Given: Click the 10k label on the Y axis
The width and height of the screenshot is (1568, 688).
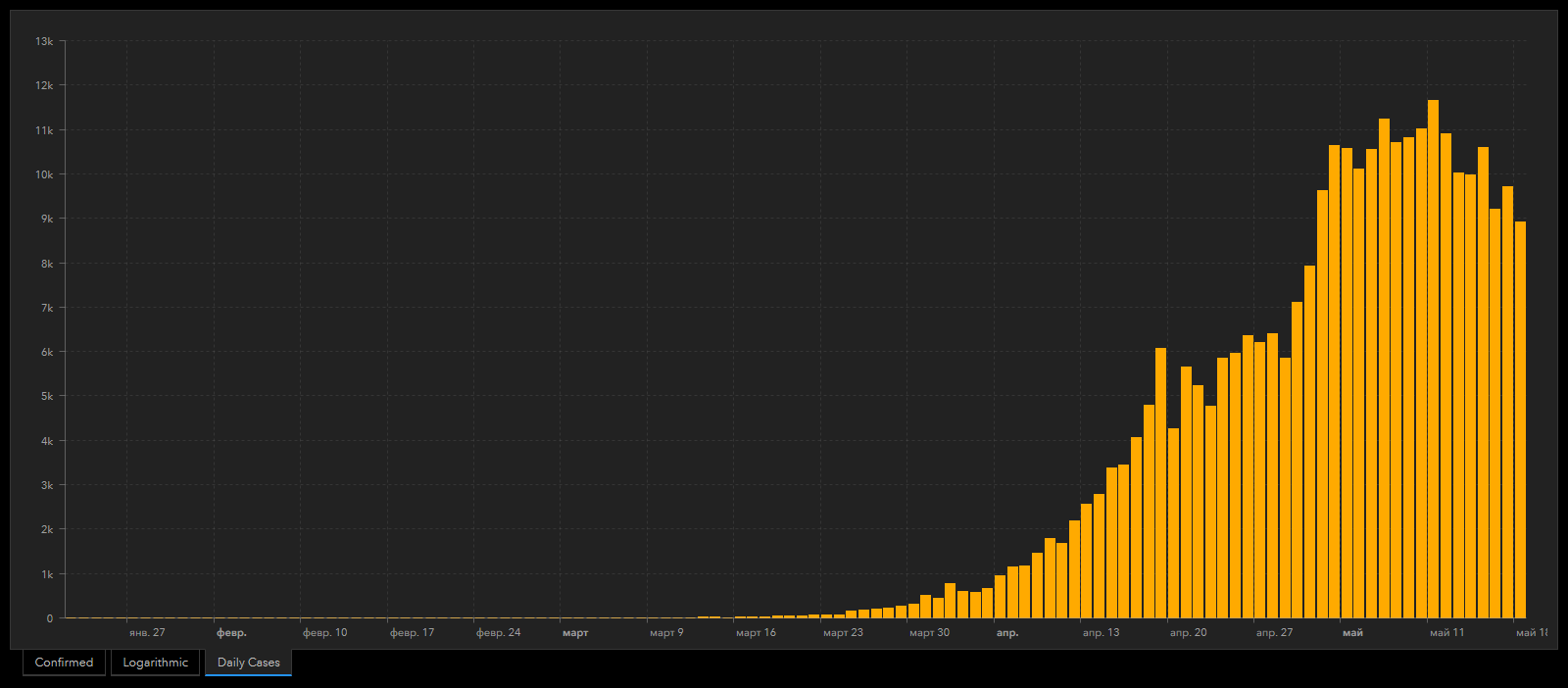Looking at the screenshot, I should (44, 174).
